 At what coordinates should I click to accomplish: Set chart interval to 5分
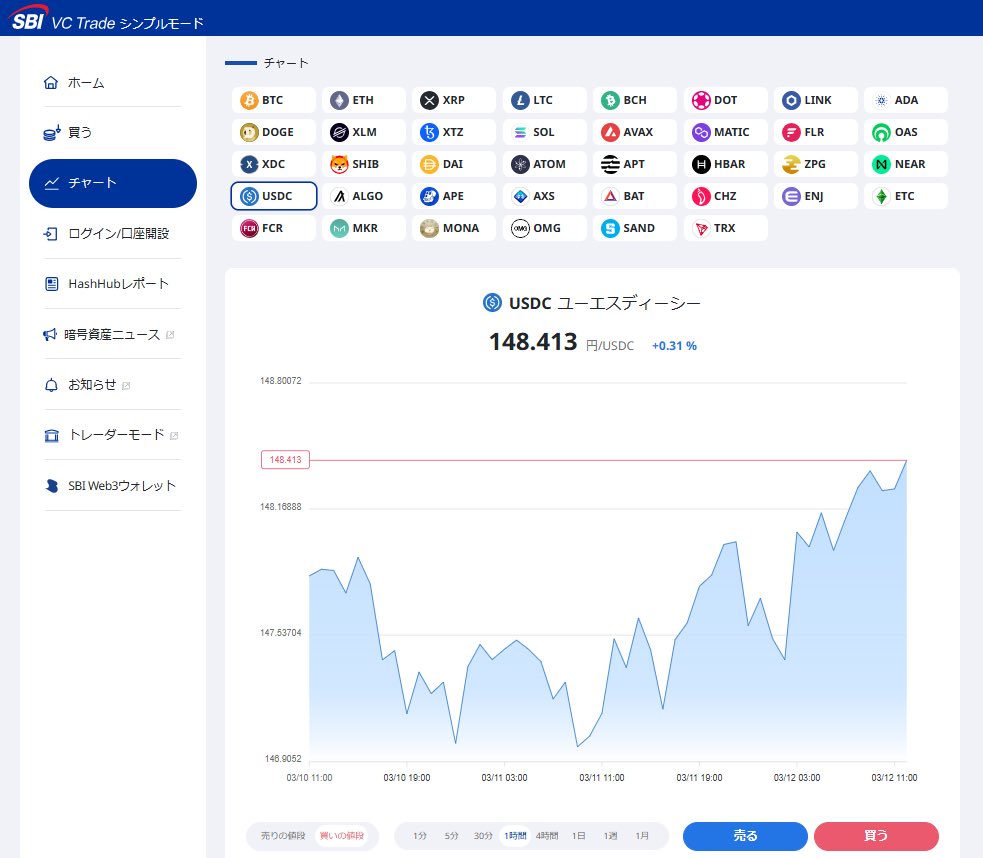click(451, 836)
